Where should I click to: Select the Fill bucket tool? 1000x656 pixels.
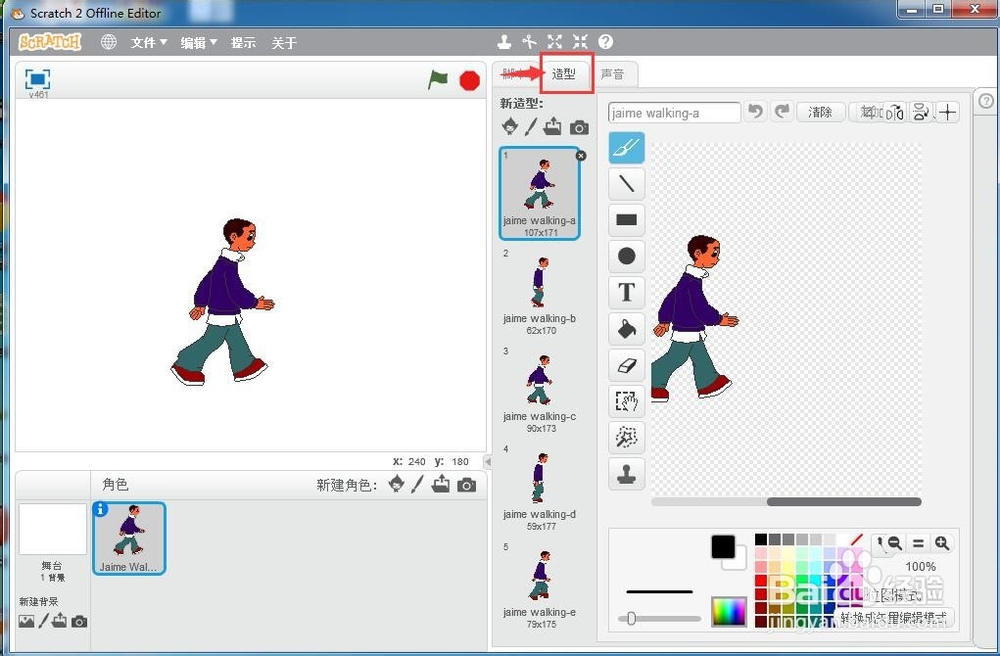coord(626,329)
